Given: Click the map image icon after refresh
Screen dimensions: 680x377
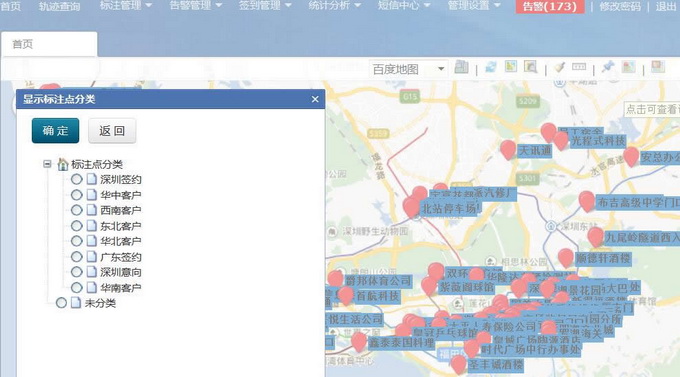Looking at the screenshot, I should click(511, 67).
